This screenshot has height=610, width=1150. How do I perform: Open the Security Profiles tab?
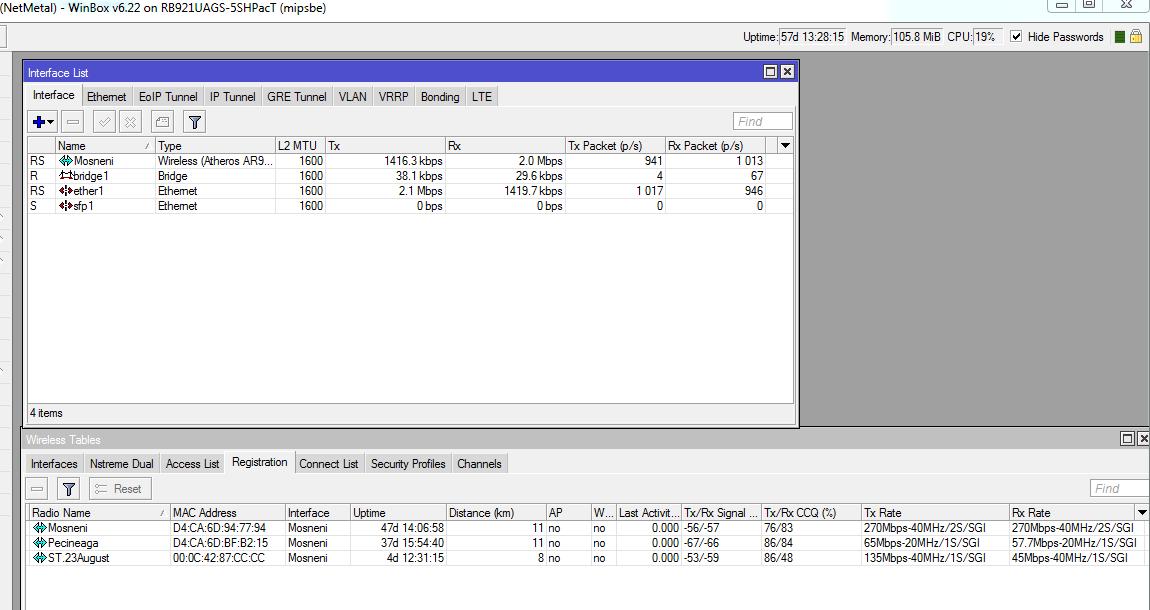point(408,464)
